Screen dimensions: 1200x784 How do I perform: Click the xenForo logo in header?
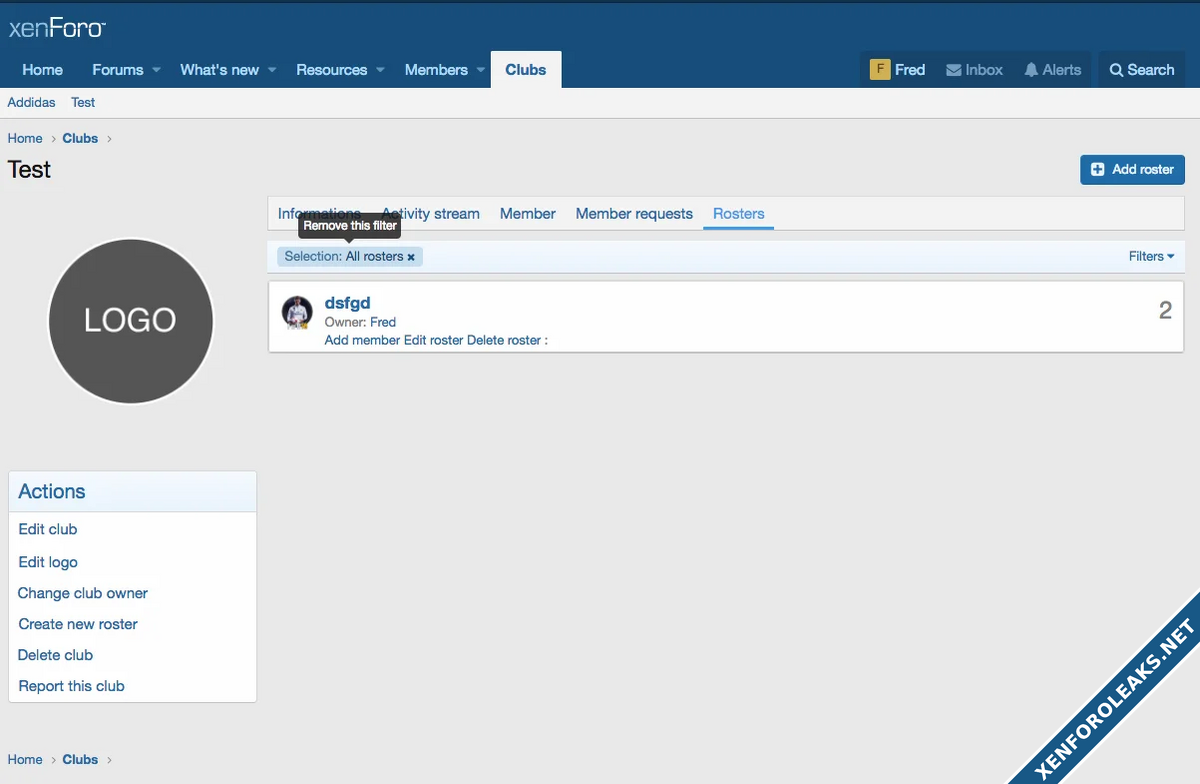point(57,28)
